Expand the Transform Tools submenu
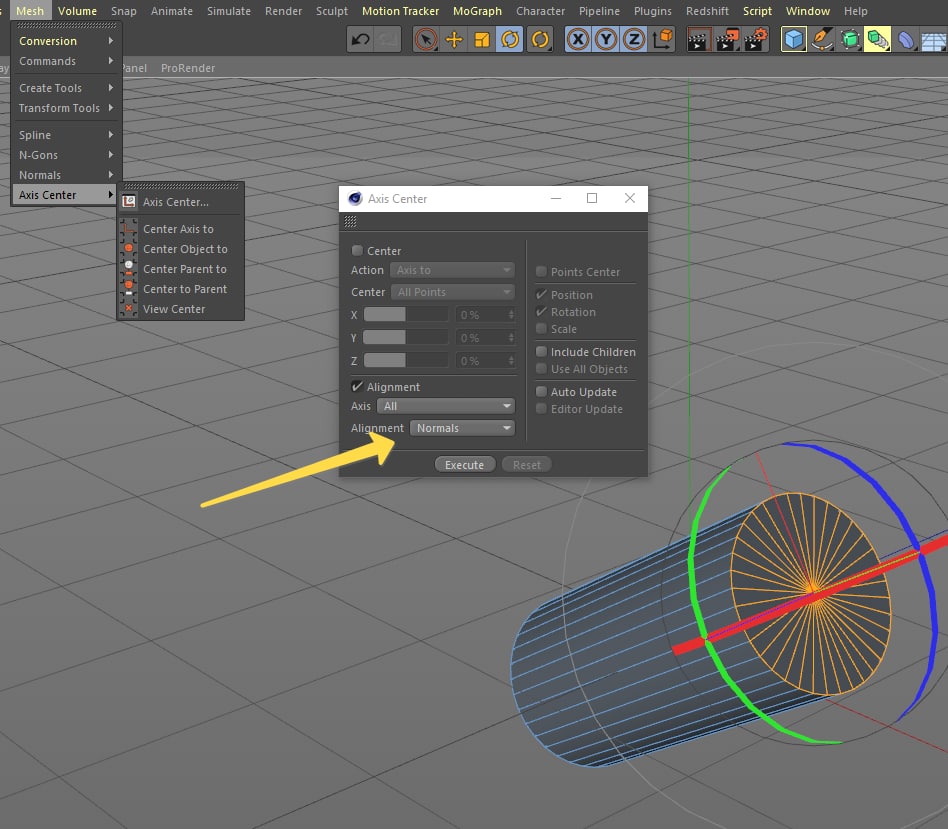 pos(67,108)
